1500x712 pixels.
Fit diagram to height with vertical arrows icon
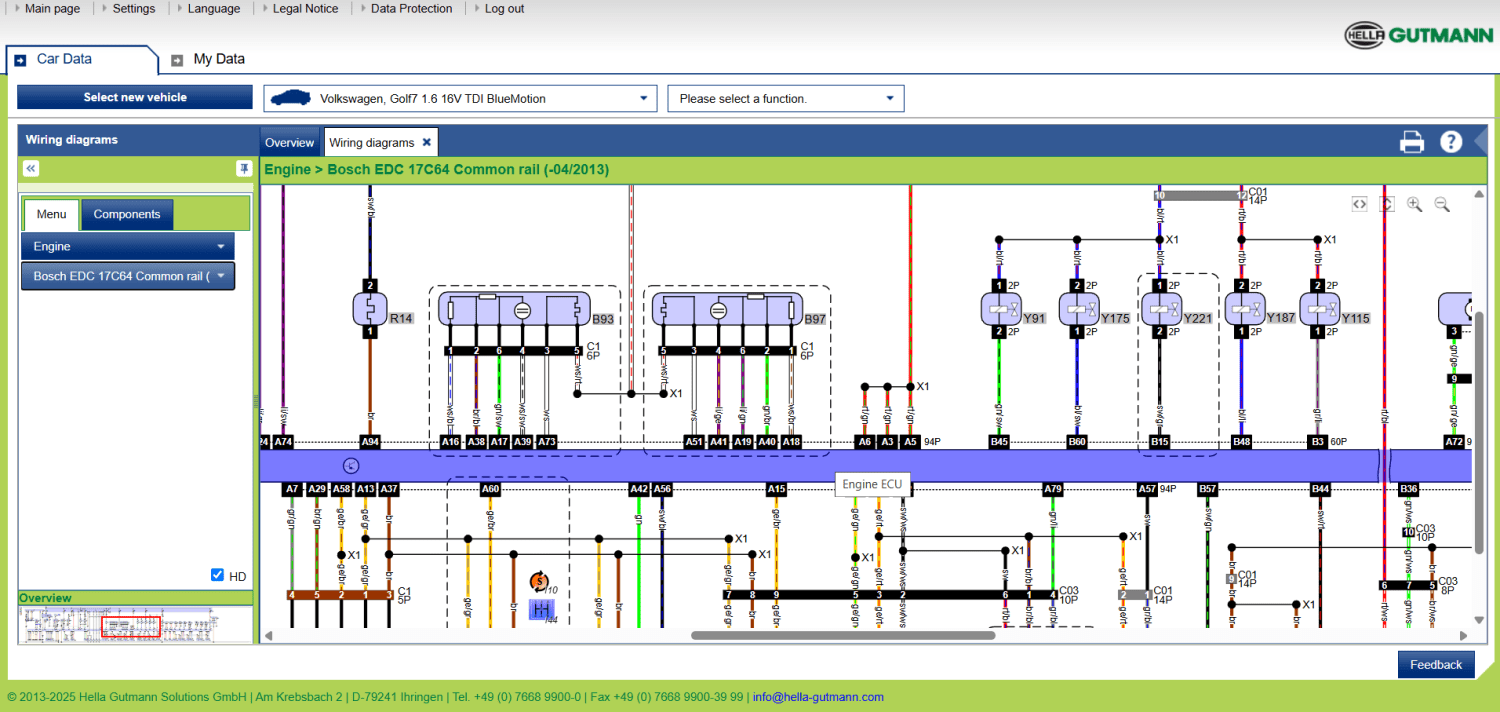1386,204
